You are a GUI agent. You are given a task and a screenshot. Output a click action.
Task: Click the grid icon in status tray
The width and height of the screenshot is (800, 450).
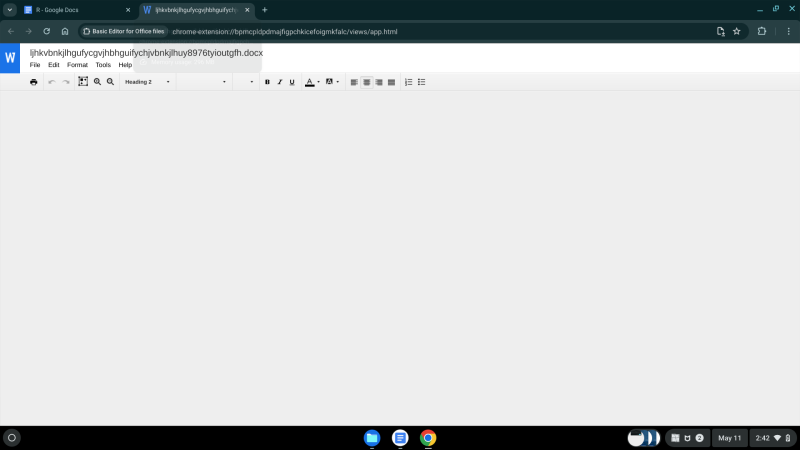click(675, 438)
